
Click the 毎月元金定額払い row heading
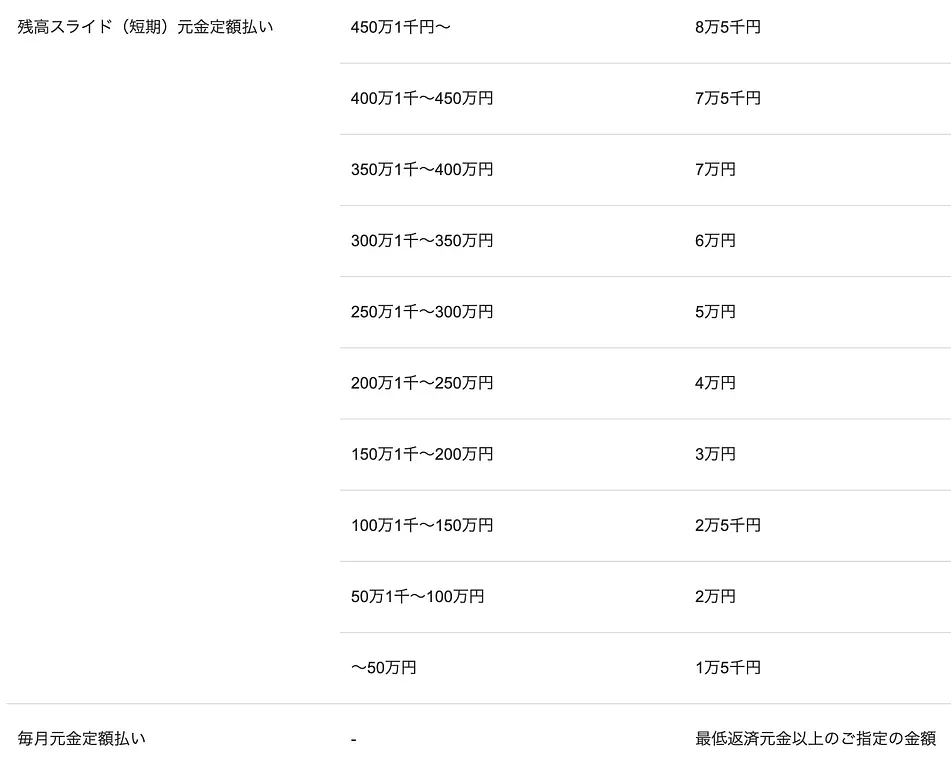[82, 739]
